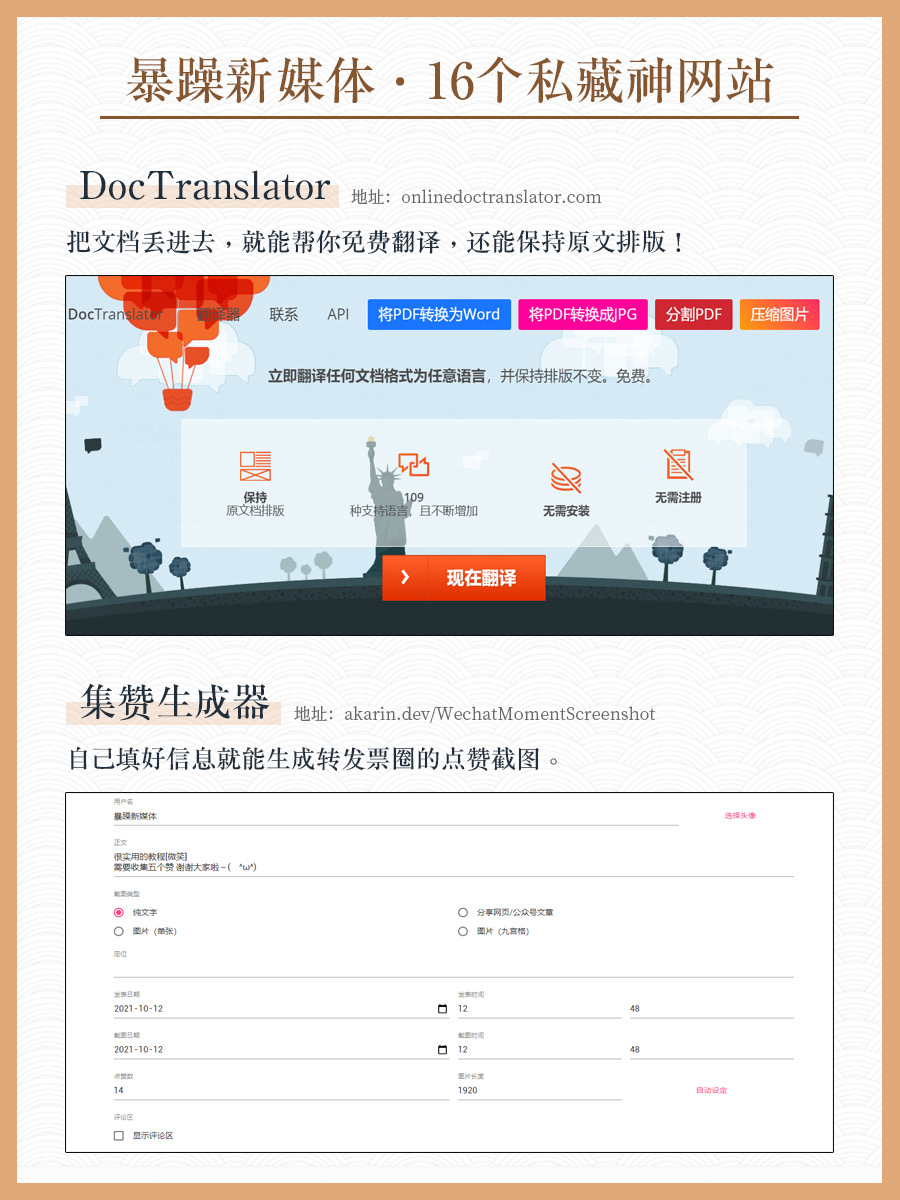Click the 点赞数 field showing 14

[x=281, y=1090]
